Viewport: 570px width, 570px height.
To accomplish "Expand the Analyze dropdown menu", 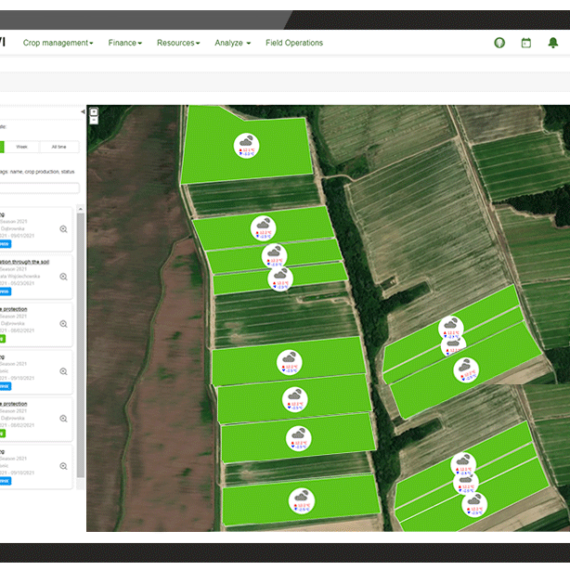I will click(x=233, y=43).
